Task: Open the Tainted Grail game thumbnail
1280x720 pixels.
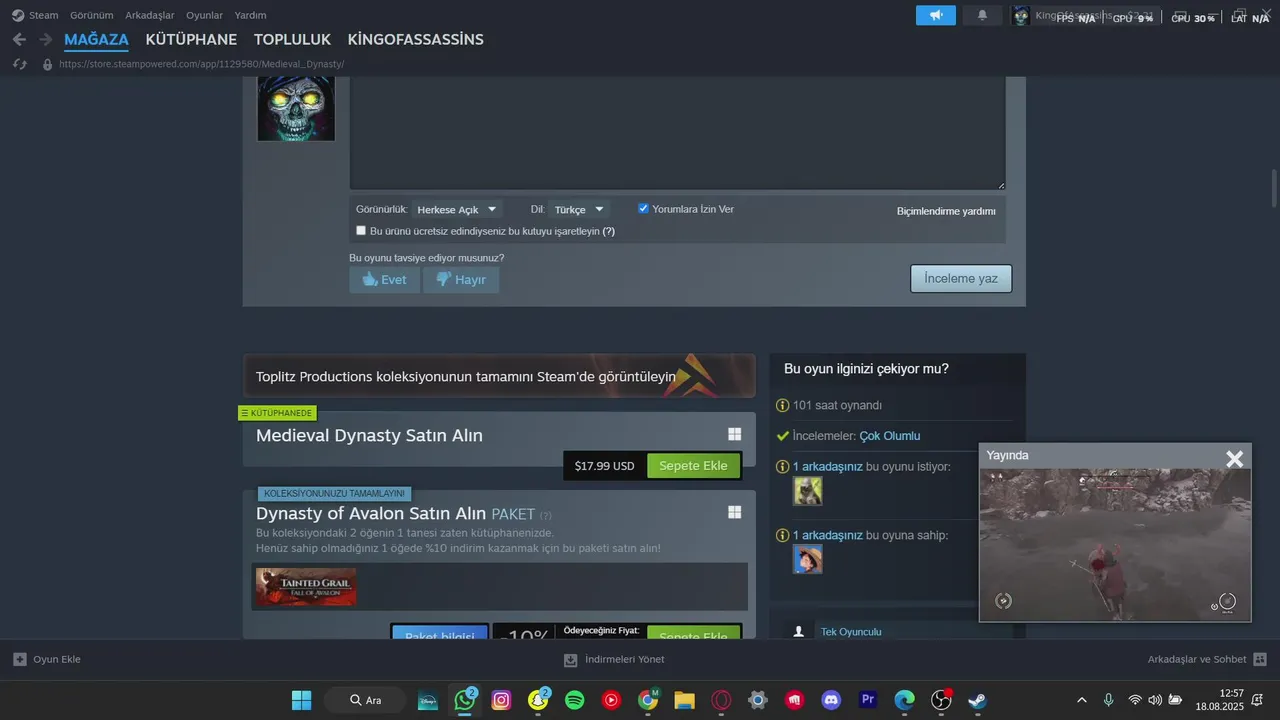Action: tap(306, 587)
